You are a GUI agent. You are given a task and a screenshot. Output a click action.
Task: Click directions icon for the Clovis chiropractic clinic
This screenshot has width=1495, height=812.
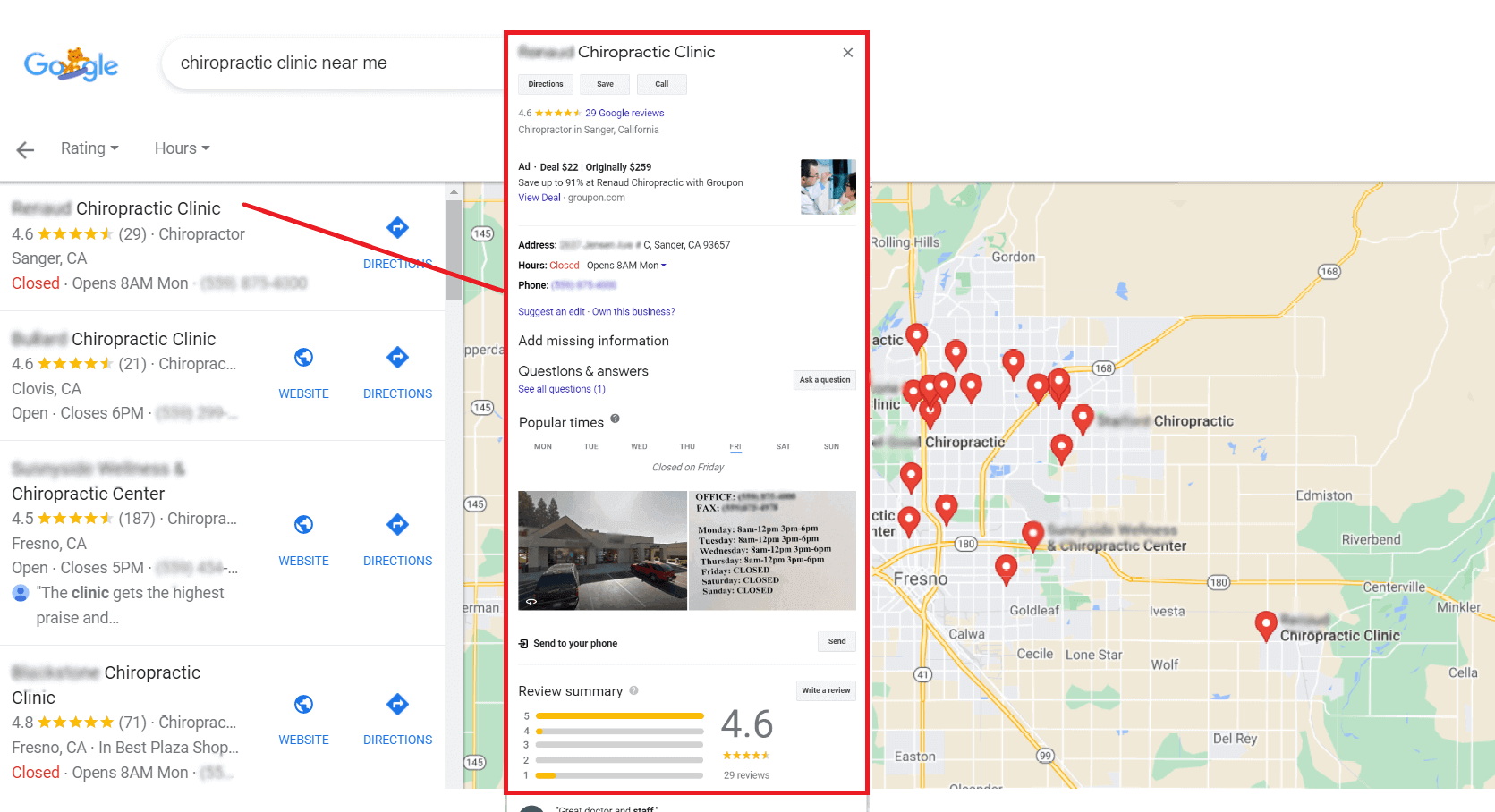pyautogui.click(x=397, y=358)
